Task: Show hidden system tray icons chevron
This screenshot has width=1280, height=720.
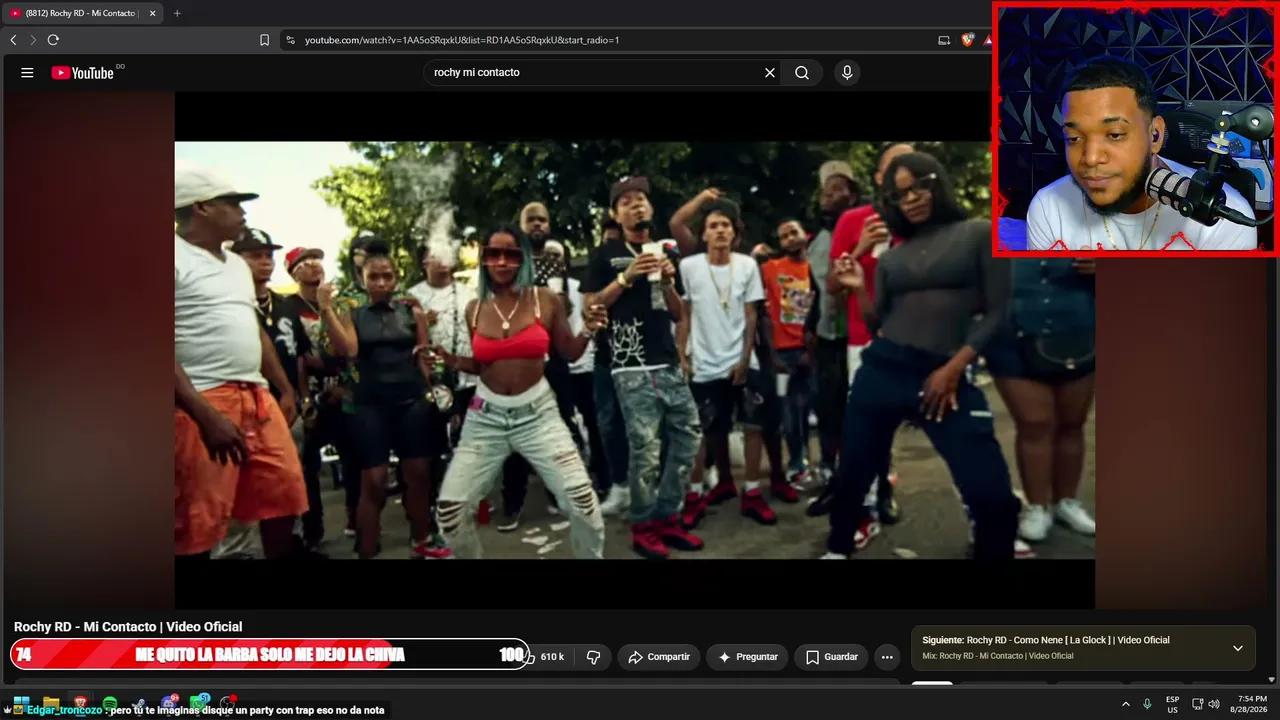Action: click(1126, 704)
